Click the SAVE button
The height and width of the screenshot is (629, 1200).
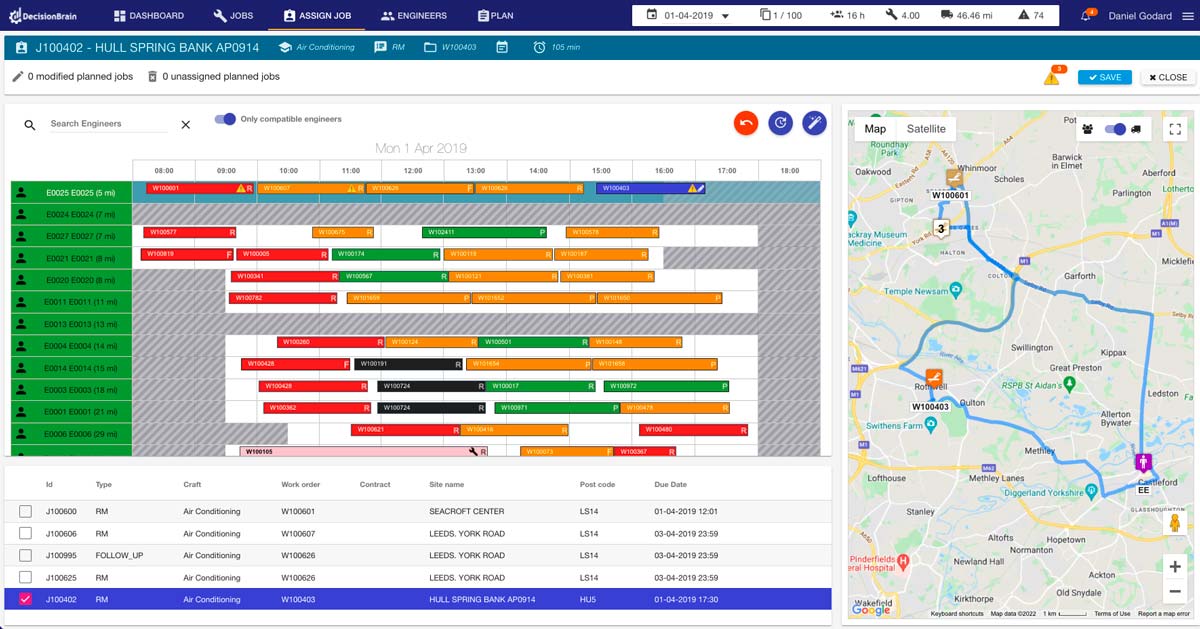point(1104,77)
